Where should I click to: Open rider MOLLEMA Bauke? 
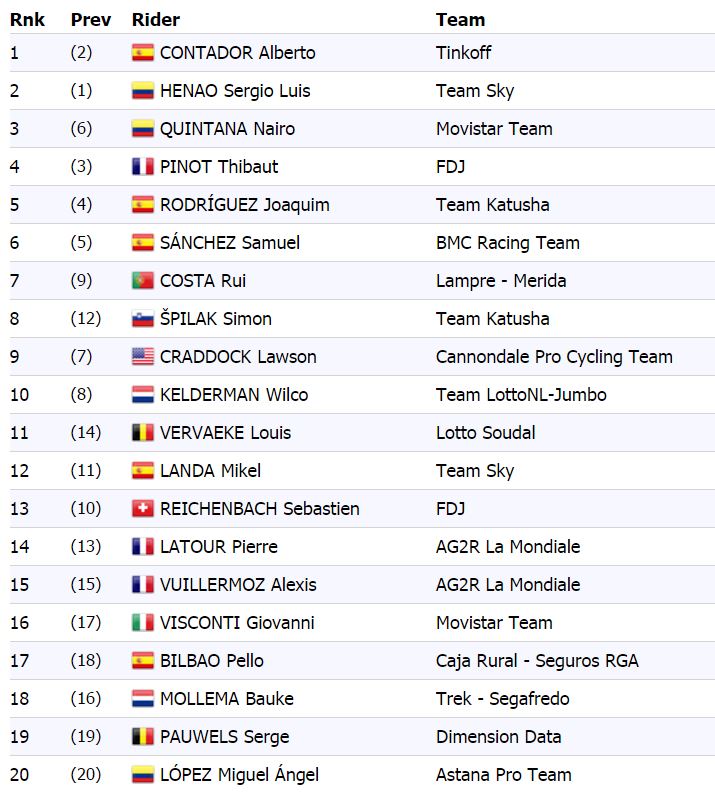(227, 699)
